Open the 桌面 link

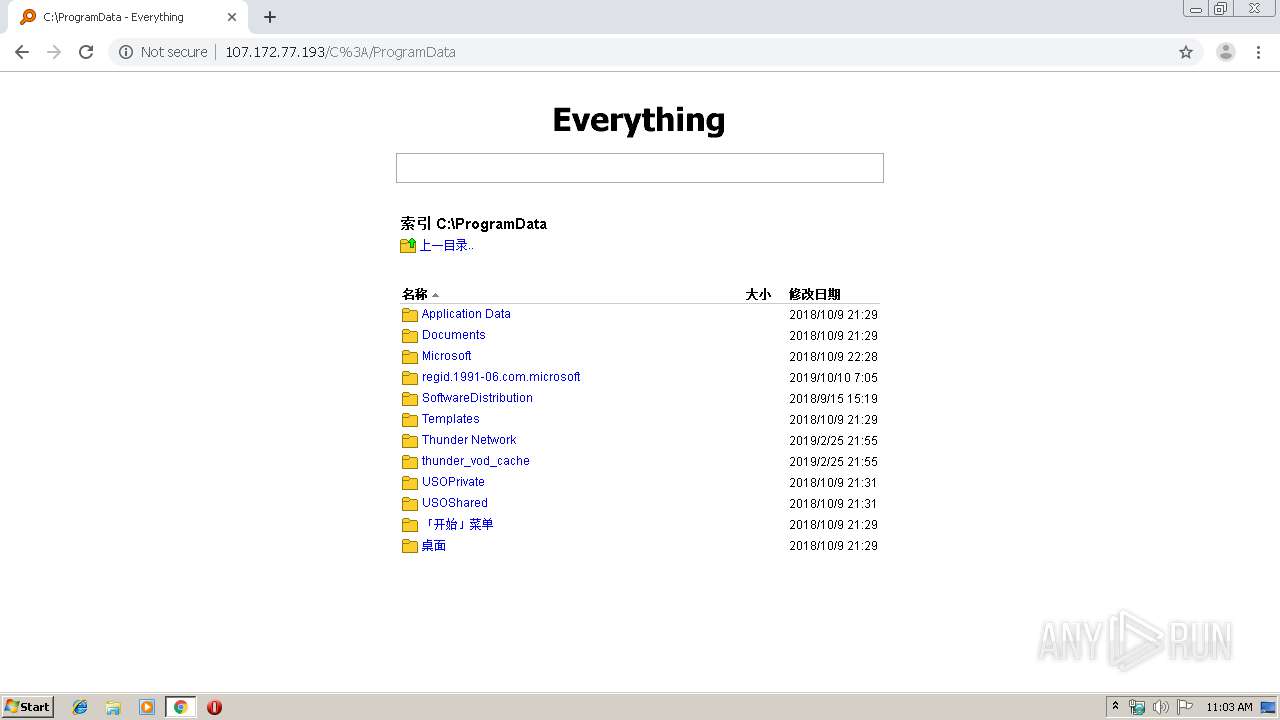[x=434, y=545]
